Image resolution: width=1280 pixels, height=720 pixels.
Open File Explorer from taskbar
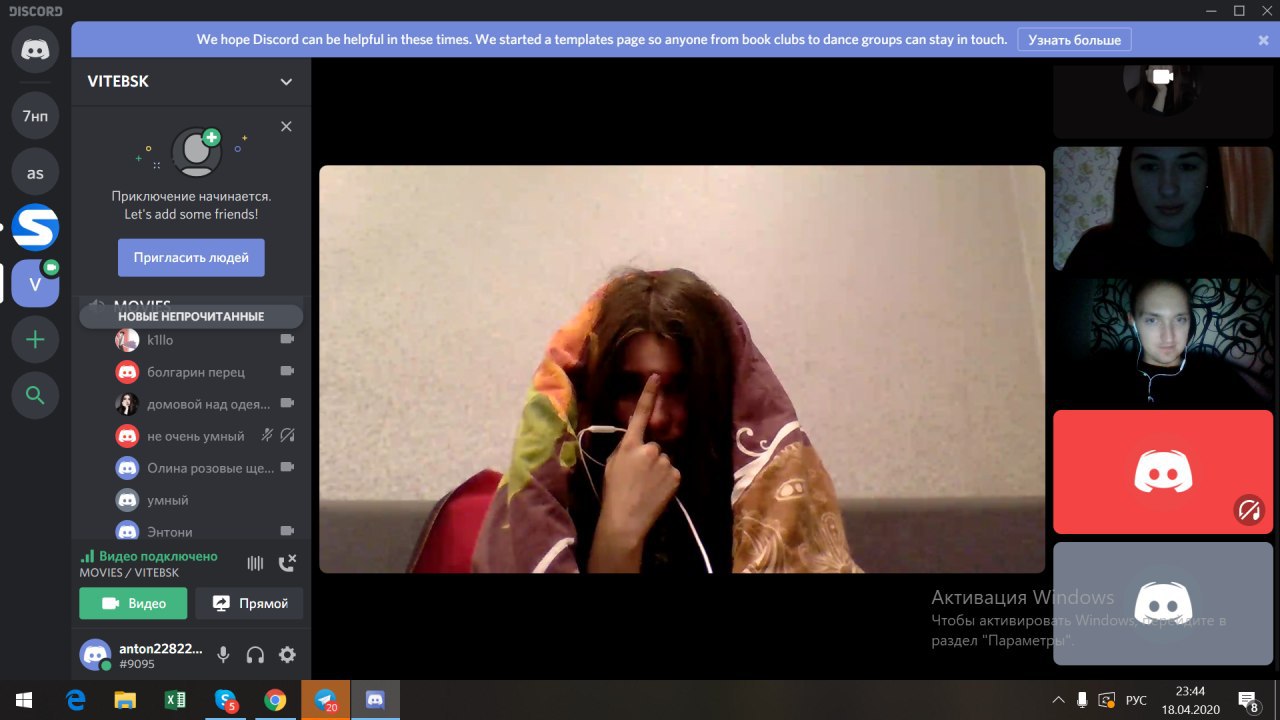(125, 700)
